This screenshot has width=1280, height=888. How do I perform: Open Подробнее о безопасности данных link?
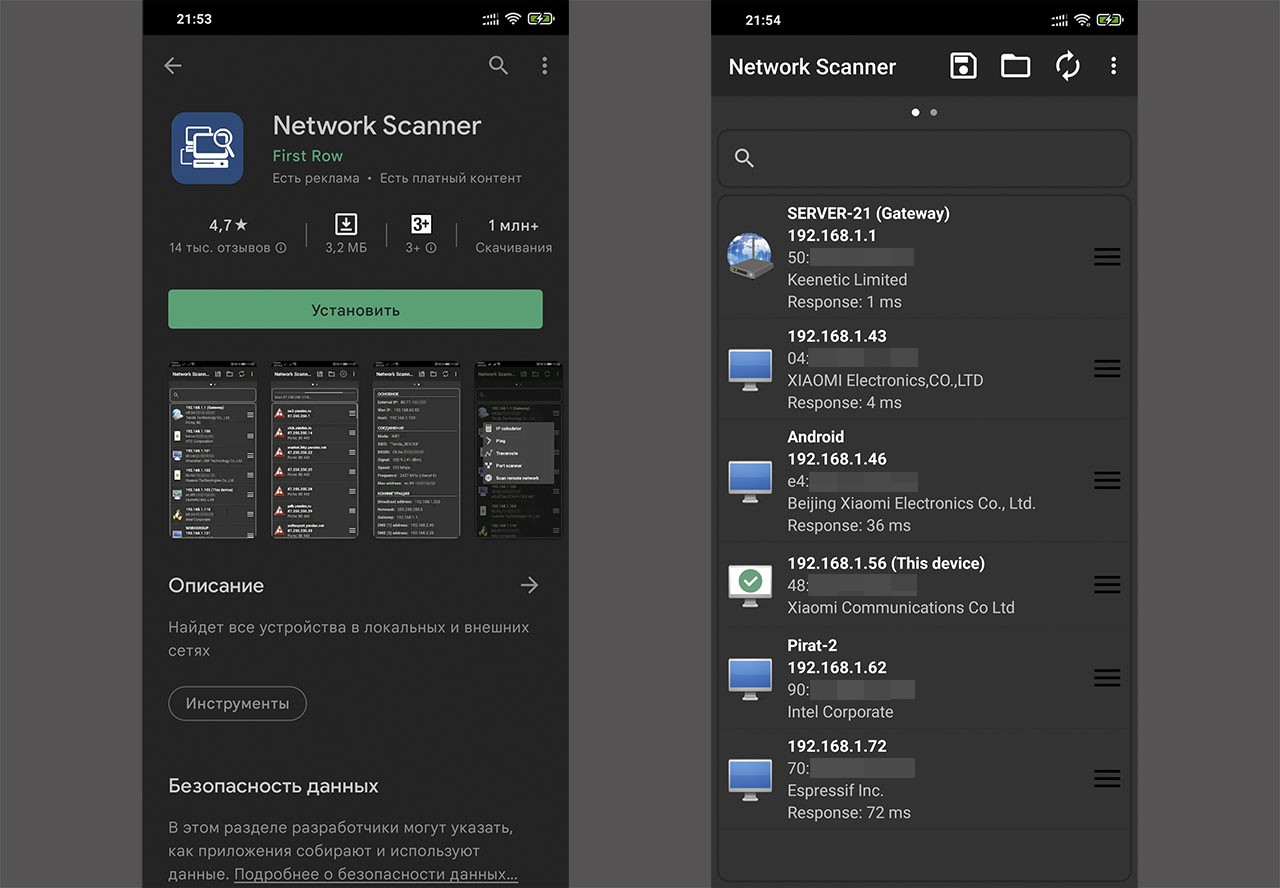click(376, 874)
